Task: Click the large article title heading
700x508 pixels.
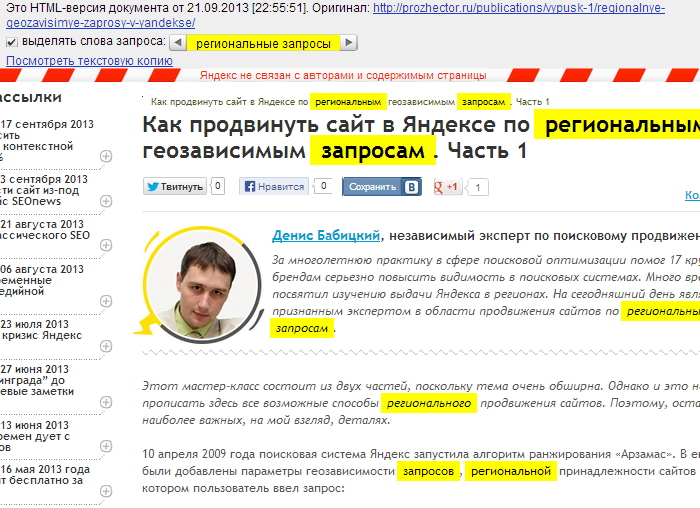Action: pyautogui.click(x=421, y=138)
